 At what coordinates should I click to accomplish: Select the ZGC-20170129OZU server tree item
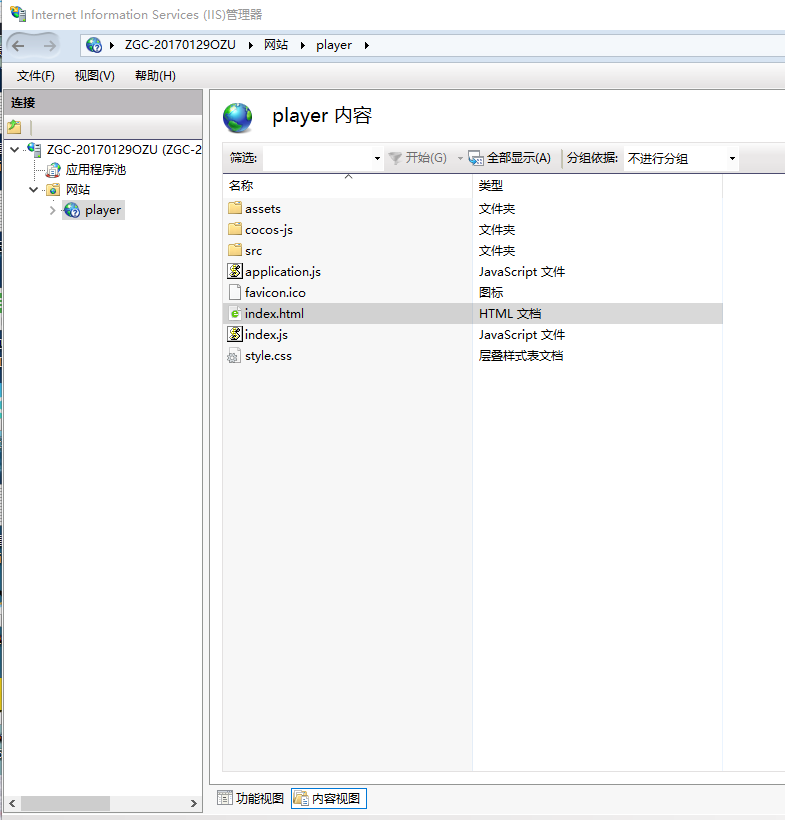pyautogui.click(x=124, y=150)
